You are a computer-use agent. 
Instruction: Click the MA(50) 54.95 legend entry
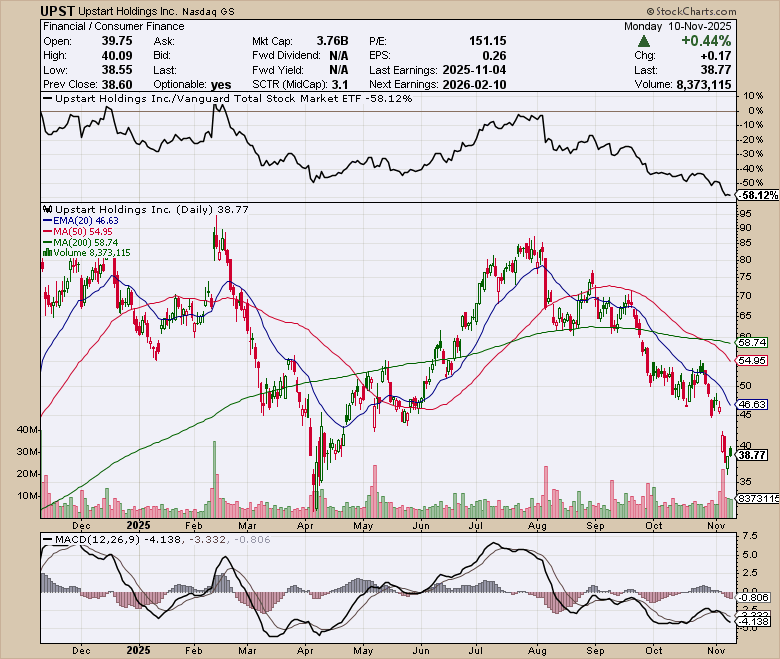78,231
